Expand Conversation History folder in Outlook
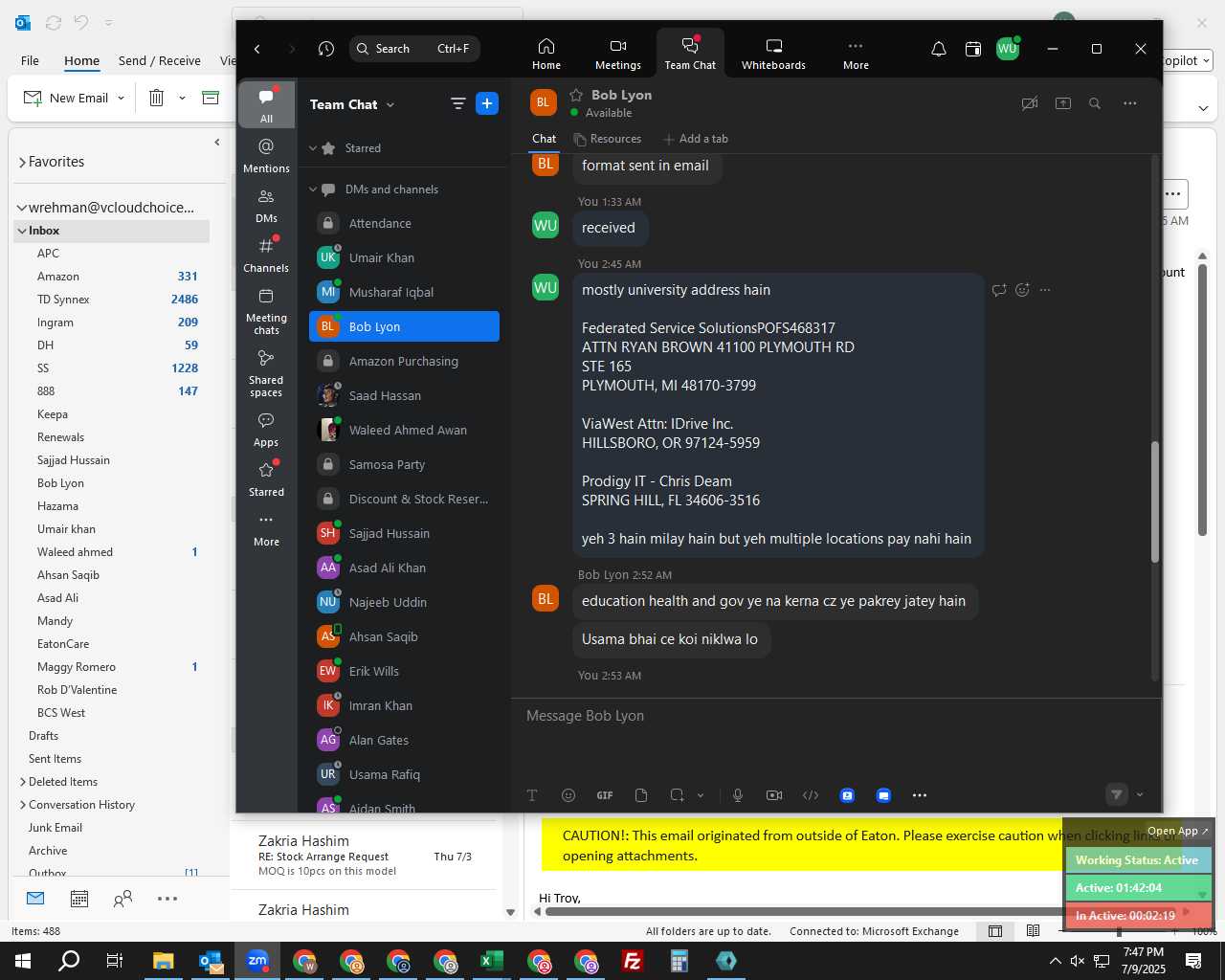1225x980 pixels. [x=22, y=805]
